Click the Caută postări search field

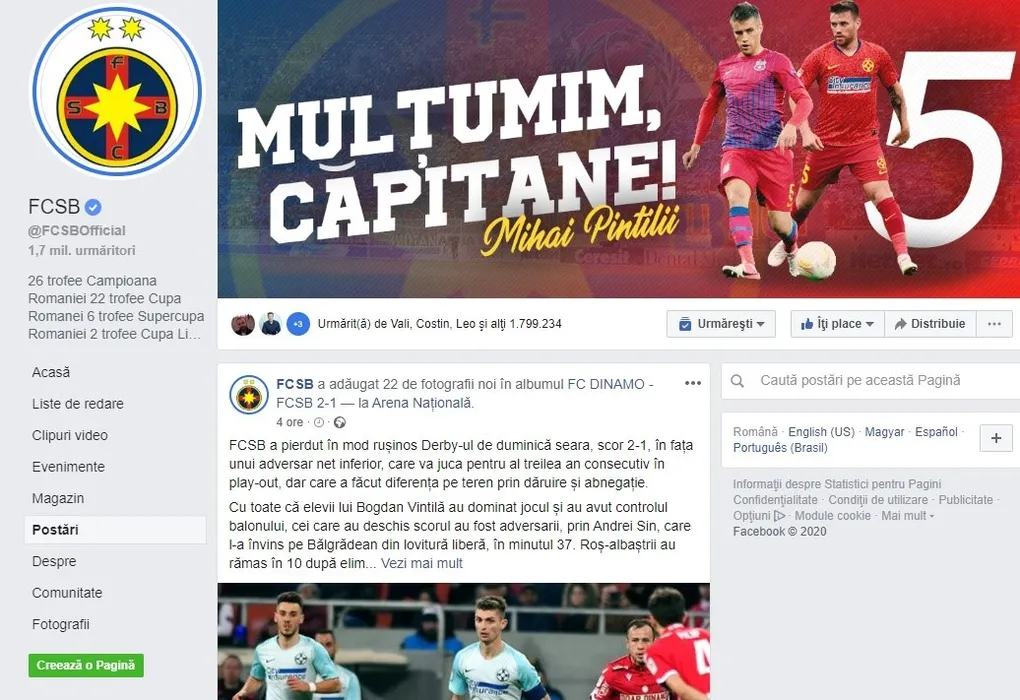(x=872, y=381)
